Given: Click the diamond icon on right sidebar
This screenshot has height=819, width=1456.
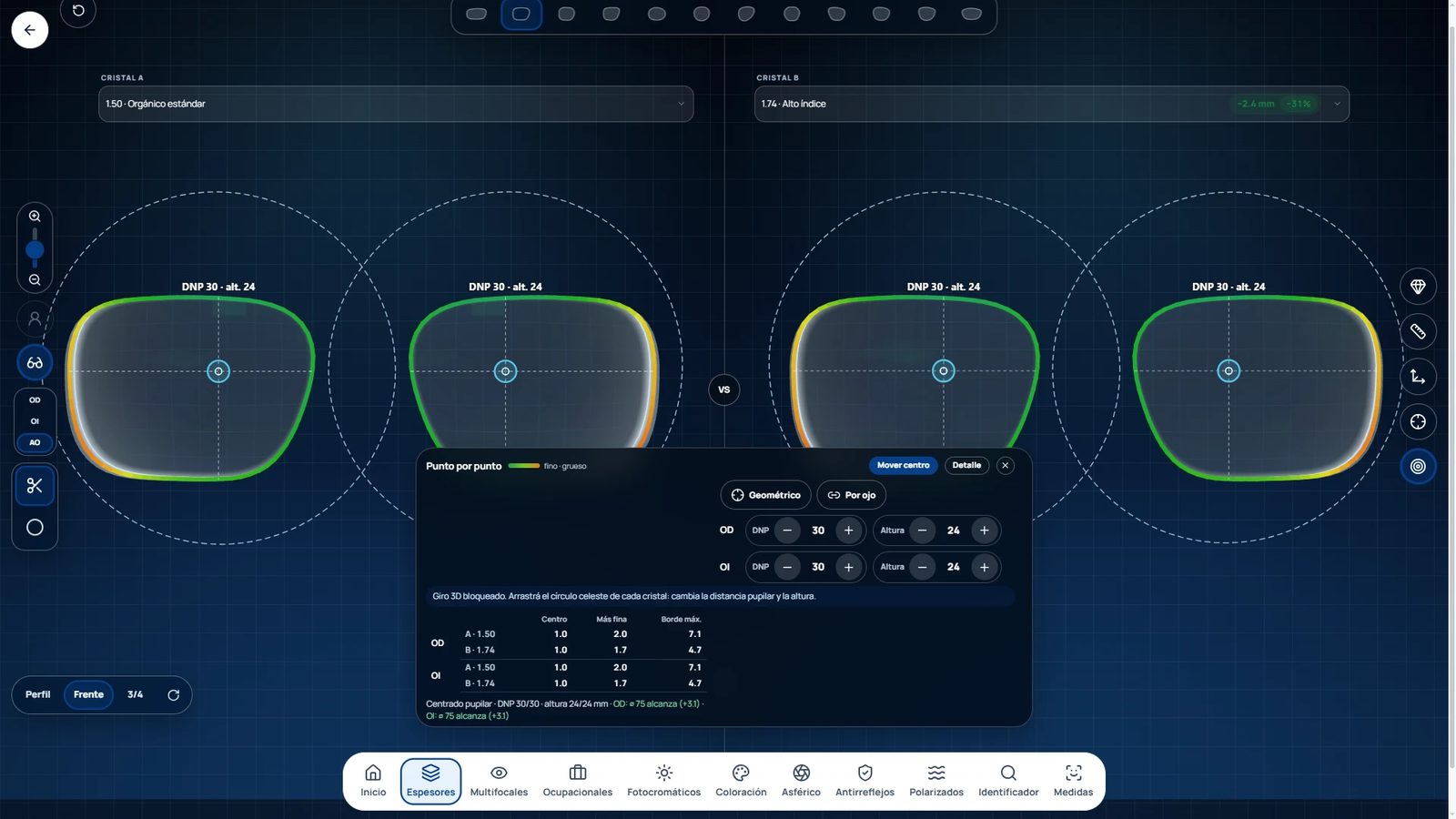Looking at the screenshot, I should 1418,287.
